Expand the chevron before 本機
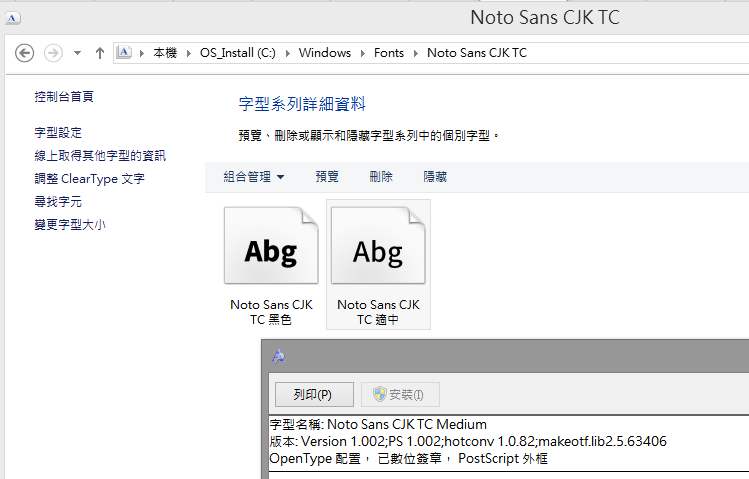Image resolution: width=749 pixels, height=479 pixels. click(142, 53)
